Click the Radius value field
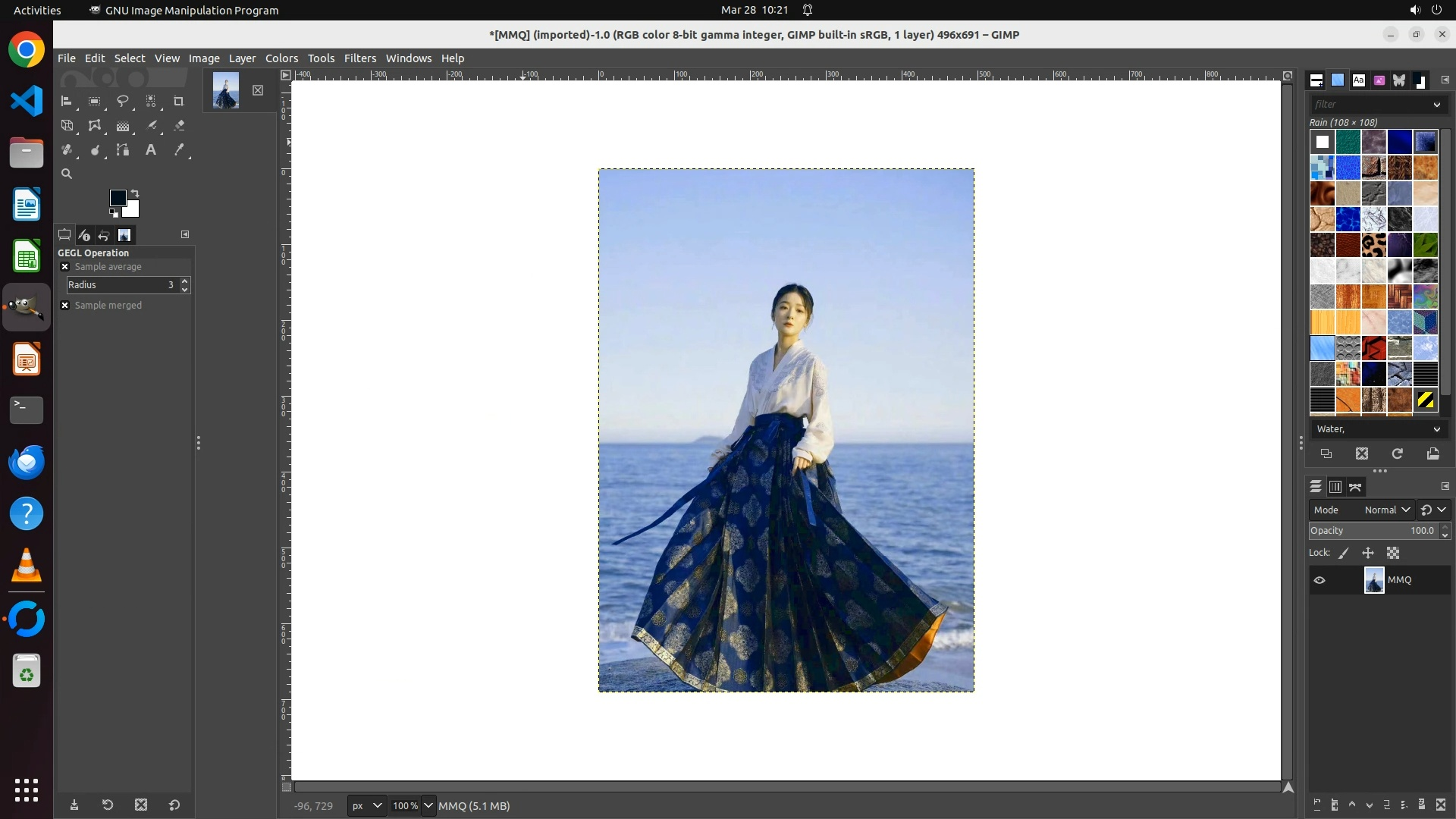Image resolution: width=1456 pixels, height=819 pixels. tap(121, 285)
